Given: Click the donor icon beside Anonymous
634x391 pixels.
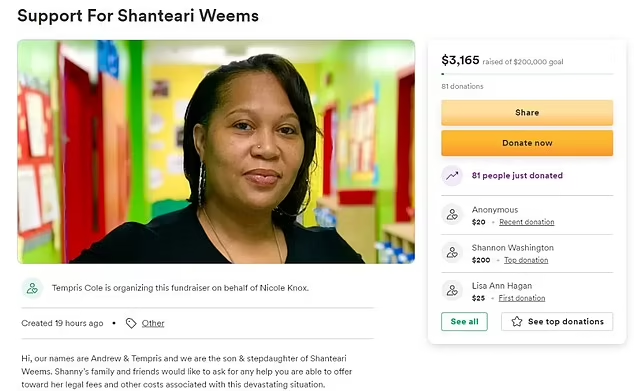Looking at the screenshot, I should point(452,215).
